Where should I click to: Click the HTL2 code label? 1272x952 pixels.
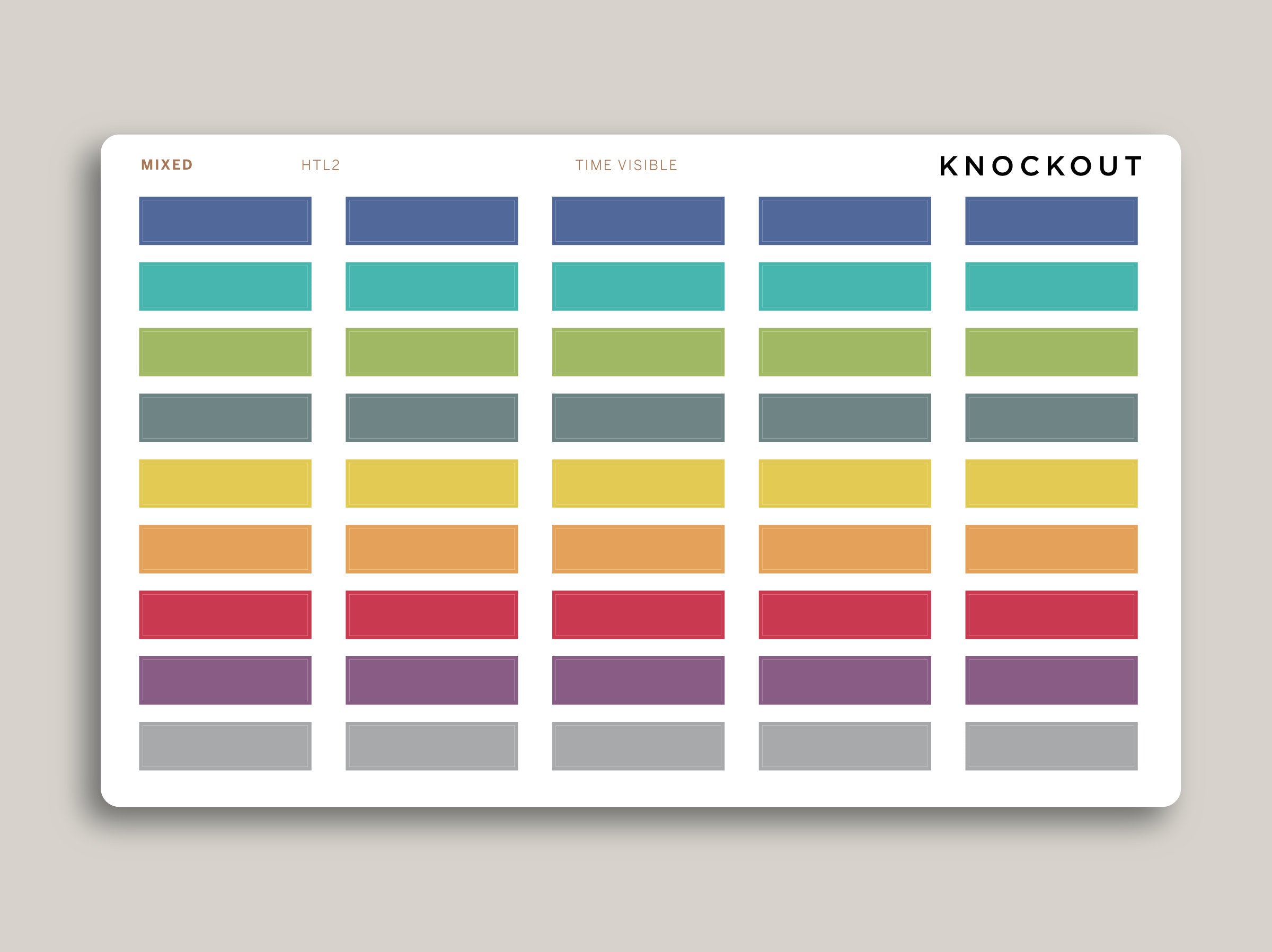click(320, 166)
